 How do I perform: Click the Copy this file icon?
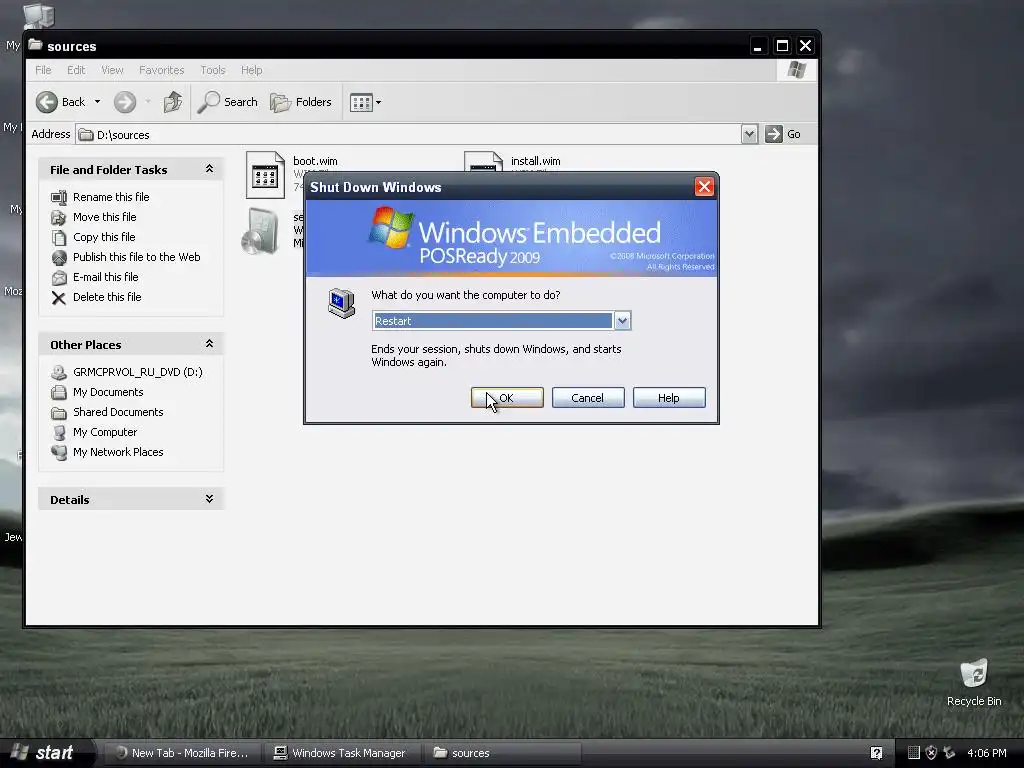pyautogui.click(x=59, y=237)
